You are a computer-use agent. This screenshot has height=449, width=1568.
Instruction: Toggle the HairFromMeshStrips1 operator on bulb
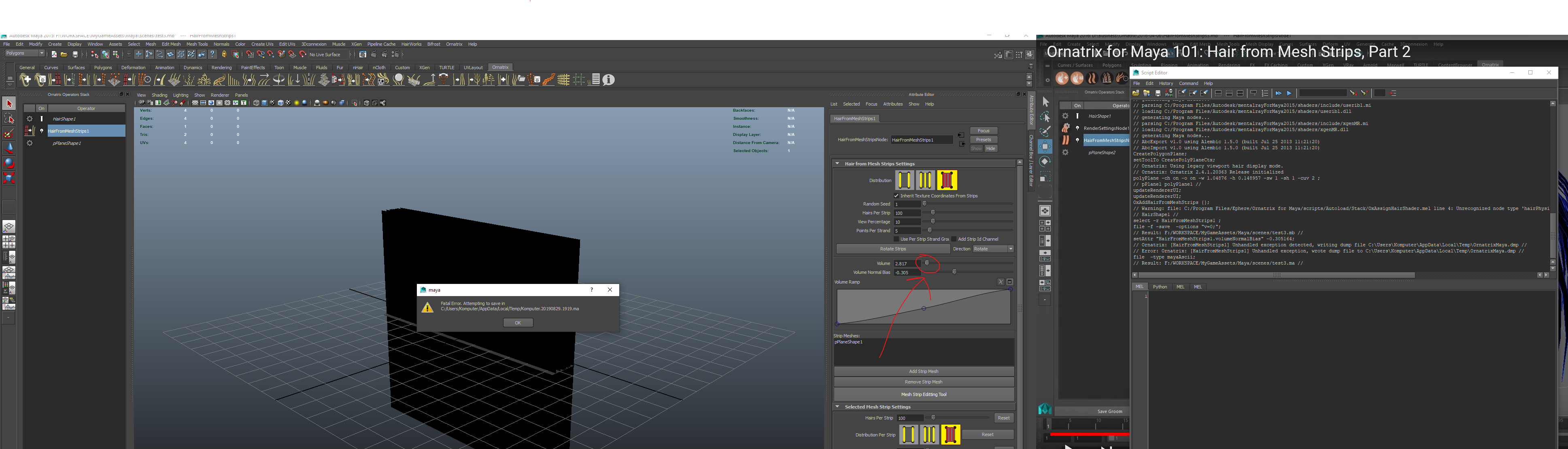(x=41, y=131)
